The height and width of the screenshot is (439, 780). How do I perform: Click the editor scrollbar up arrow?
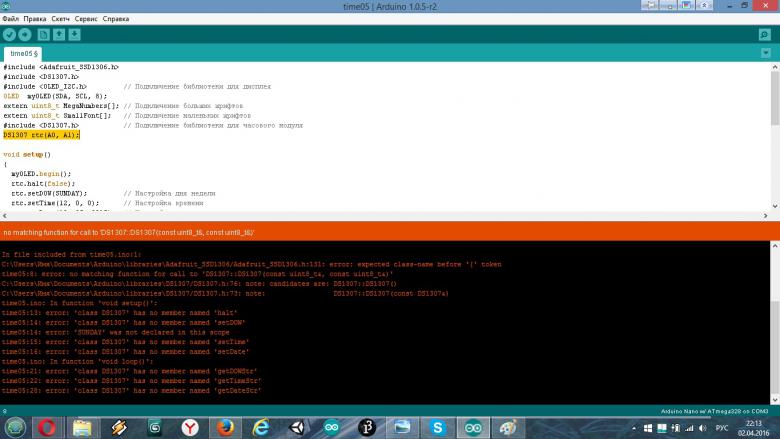pyautogui.click(x=775, y=67)
